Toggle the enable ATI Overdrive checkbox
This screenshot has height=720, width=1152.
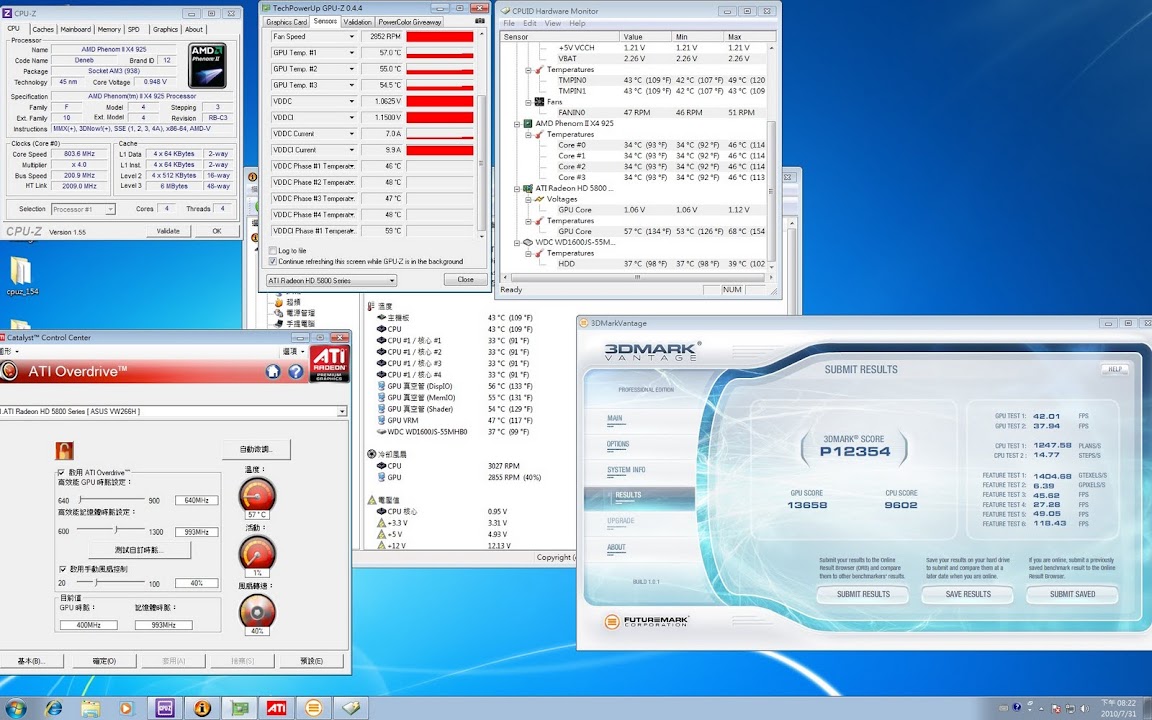pyautogui.click(x=62, y=472)
